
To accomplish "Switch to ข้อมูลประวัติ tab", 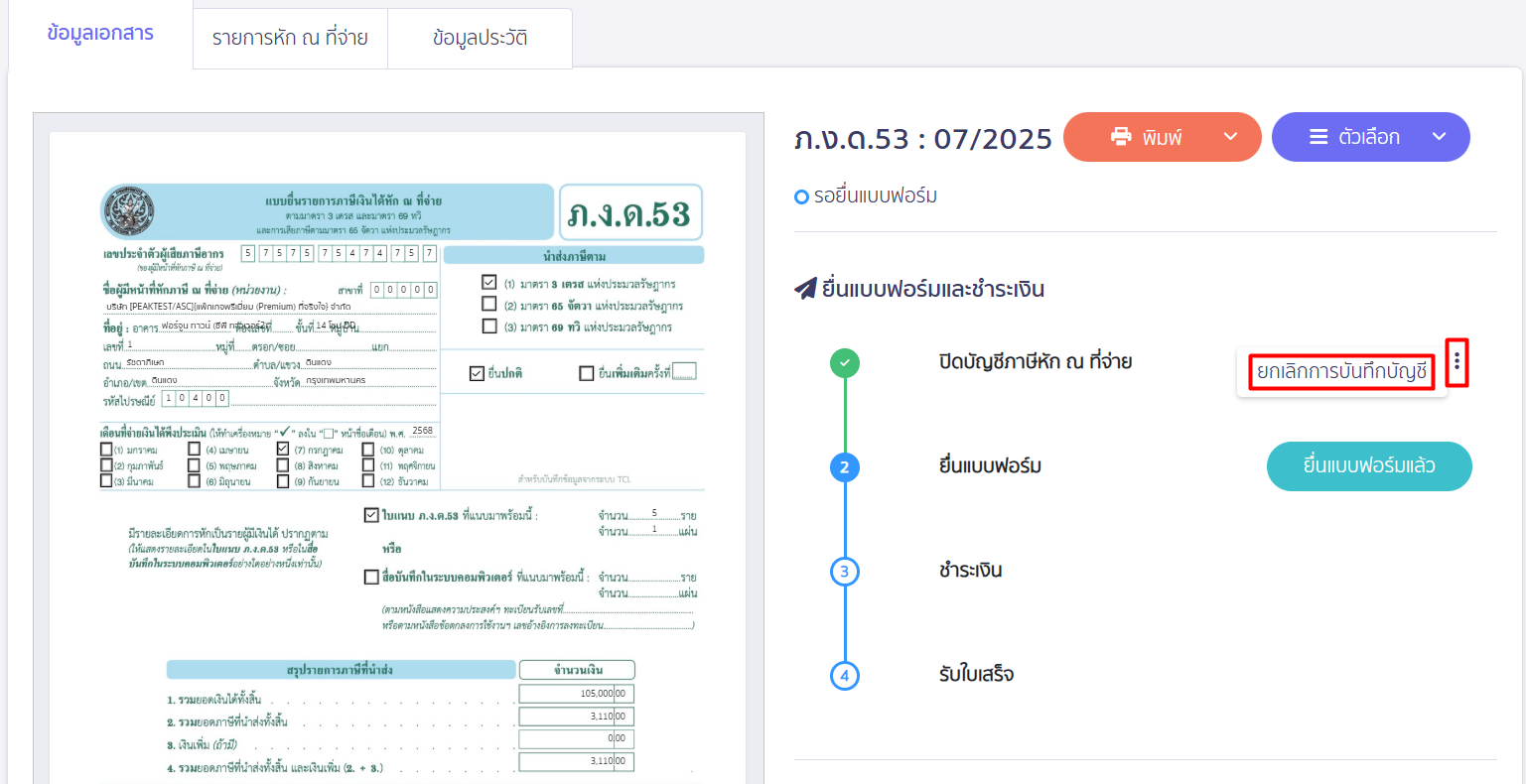I will (x=480, y=38).
